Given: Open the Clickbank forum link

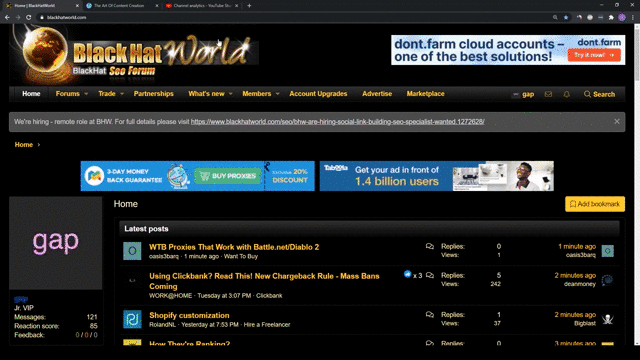Looking at the screenshot, I should coord(269,296).
